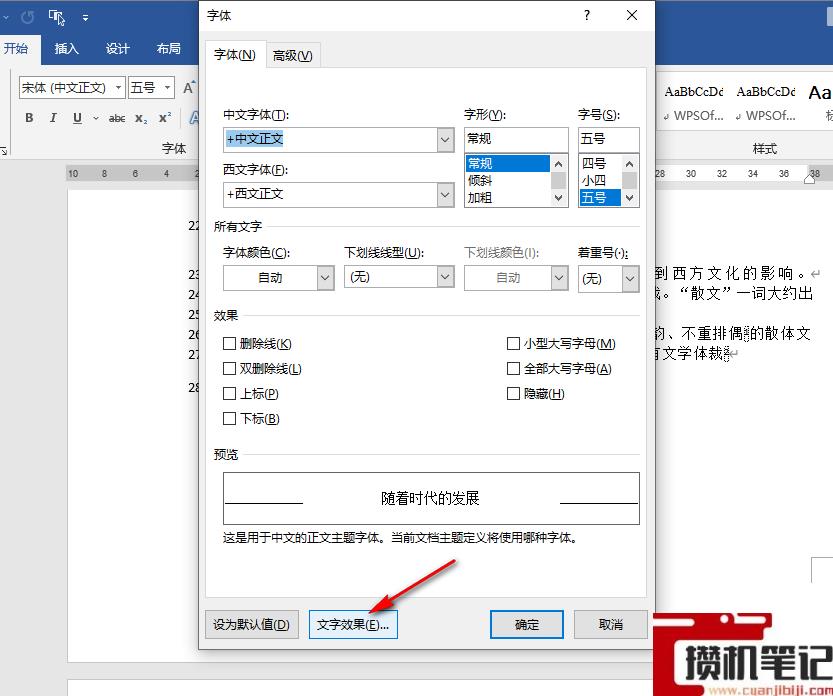Image resolution: width=833 pixels, height=696 pixels.
Task: Click the 字号 text input field
Action: coord(608,139)
